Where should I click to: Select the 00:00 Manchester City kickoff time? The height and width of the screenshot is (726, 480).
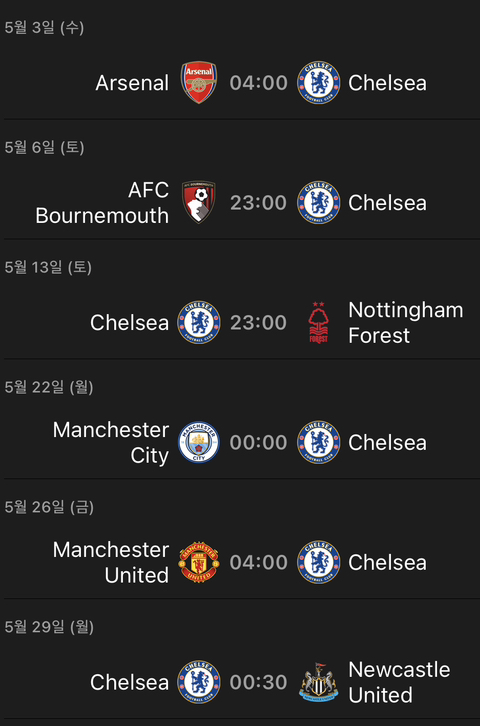point(259,443)
